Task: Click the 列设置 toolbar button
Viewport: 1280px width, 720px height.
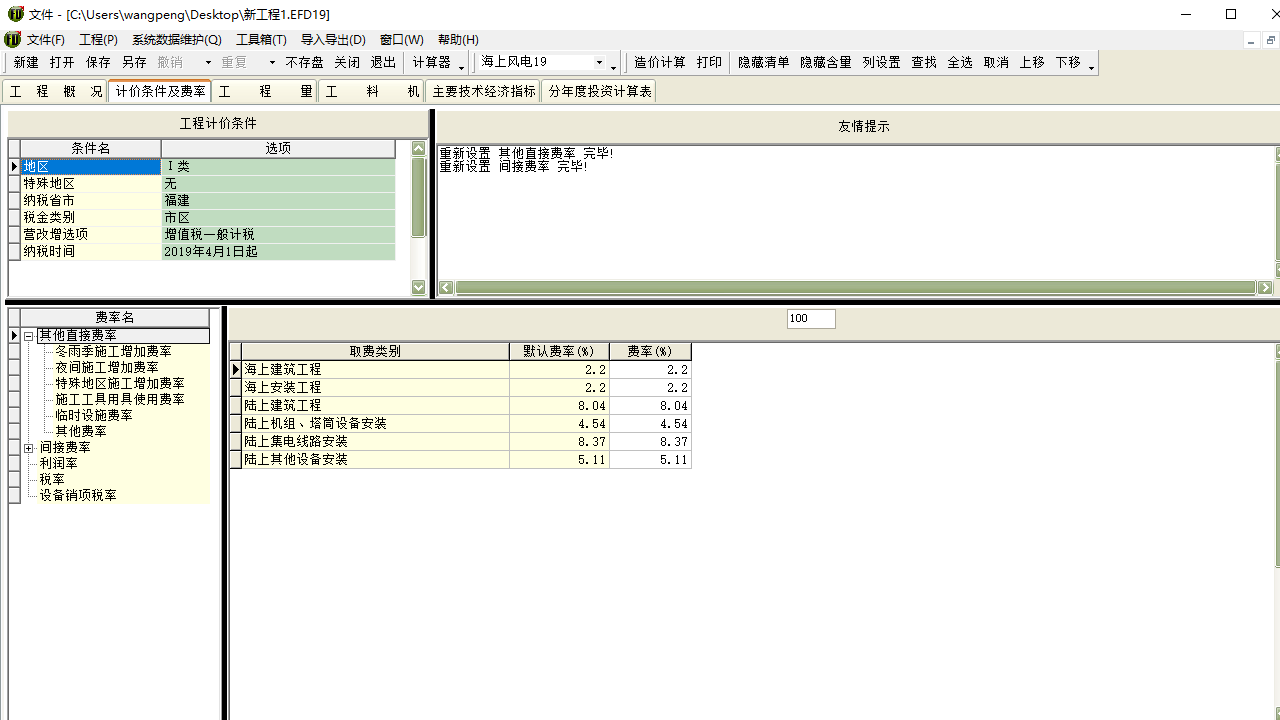Action: pos(881,62)
